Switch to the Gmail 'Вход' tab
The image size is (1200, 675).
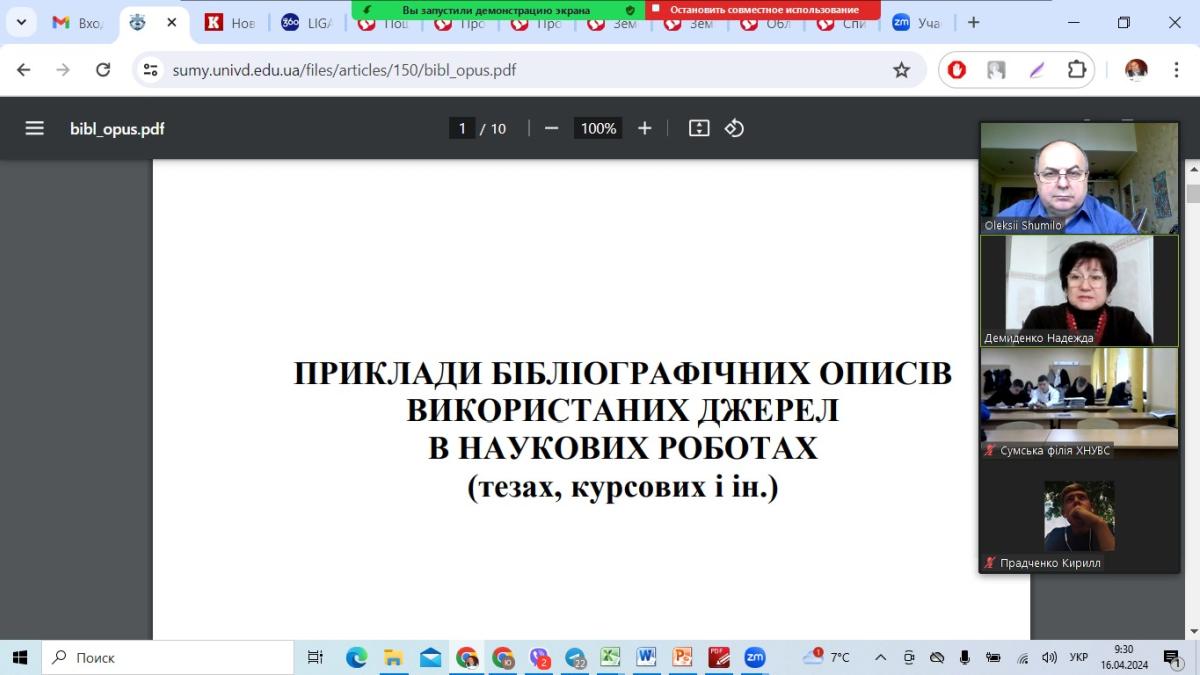pos(80,23)
